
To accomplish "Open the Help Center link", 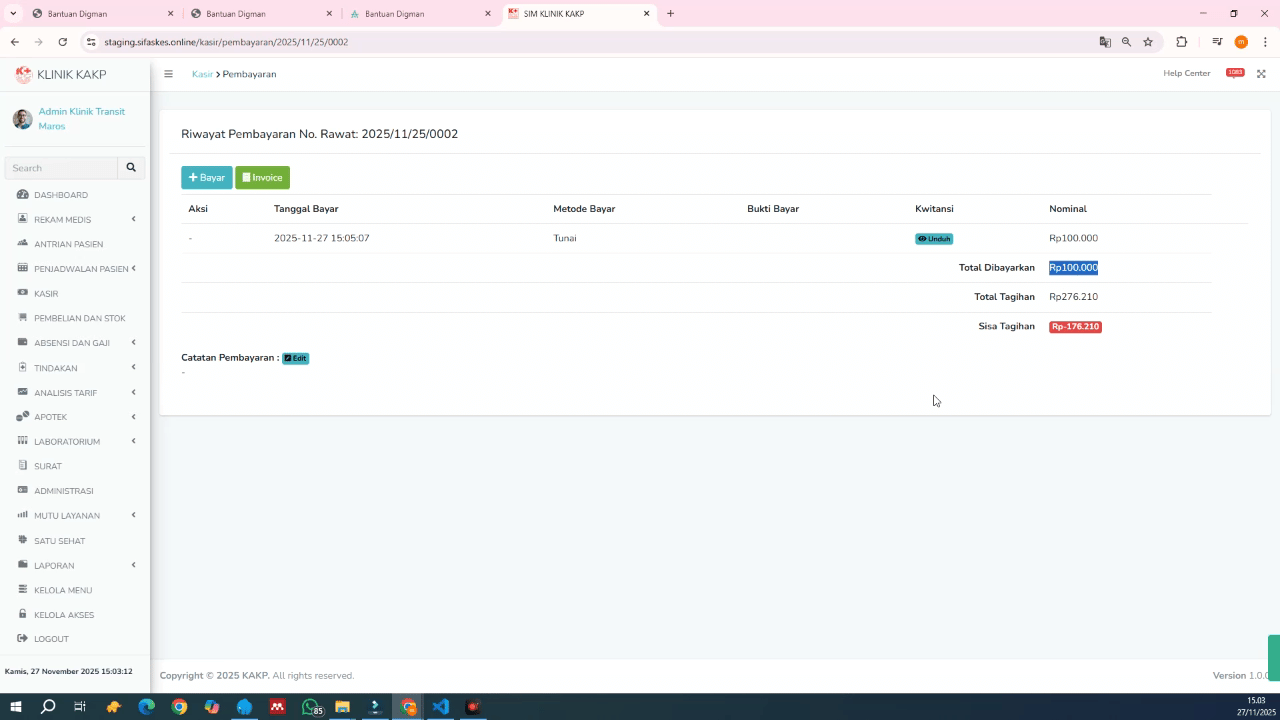I will pyautogui.click(x=1186, y=73).
